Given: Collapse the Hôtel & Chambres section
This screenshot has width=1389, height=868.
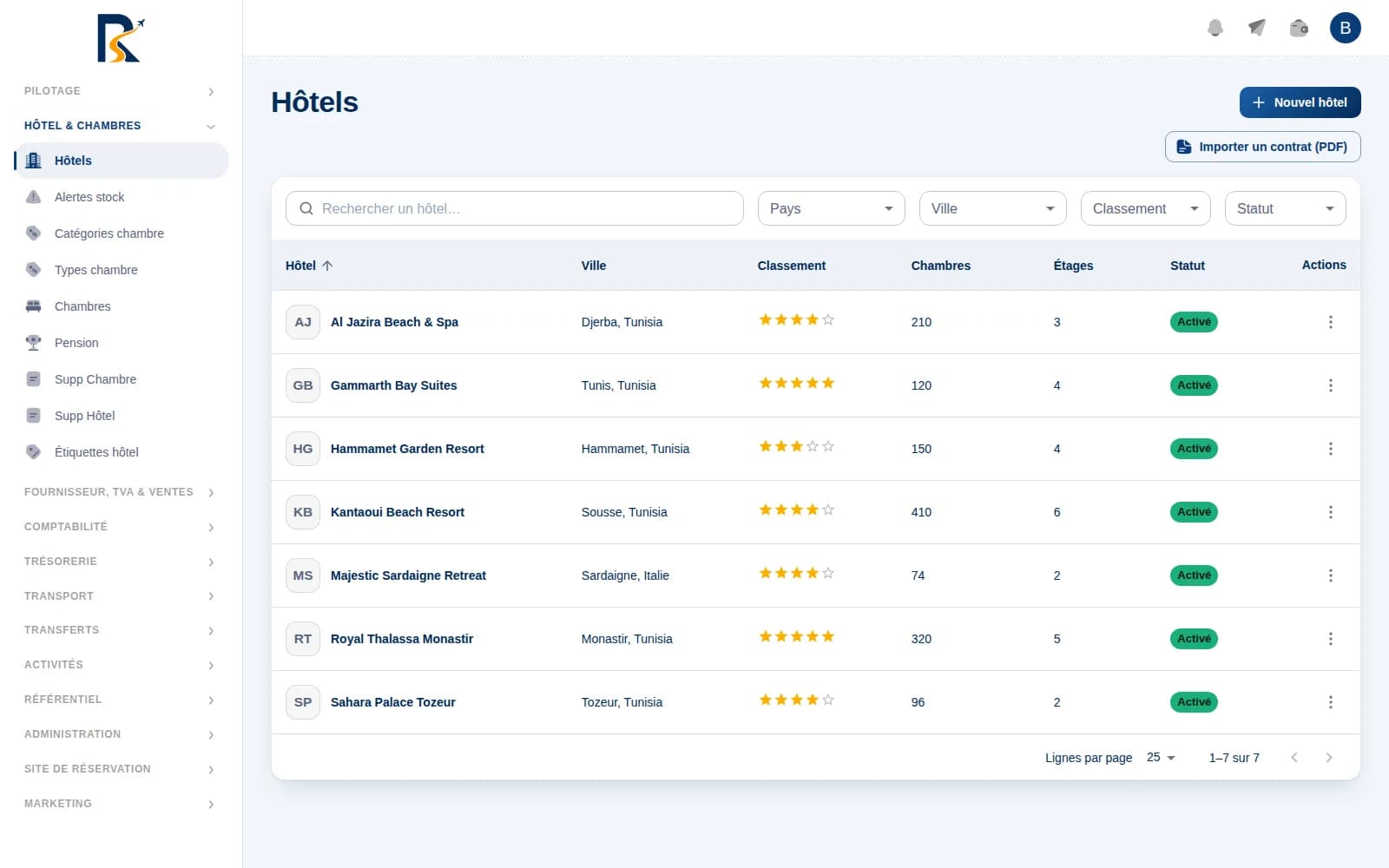Looking at the screenshot, I should pos(122,126).
